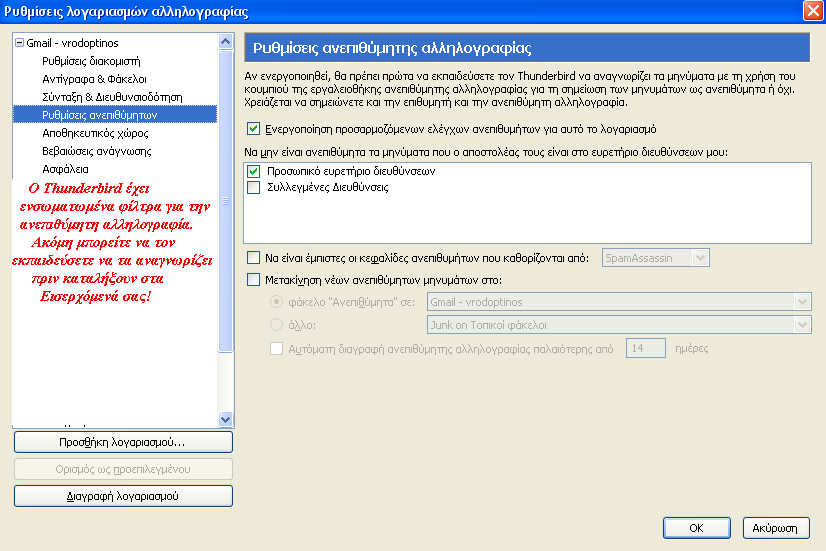Click the 14 days input field
The height and width of the screenshot is (551, 826).
click(645, 348)
